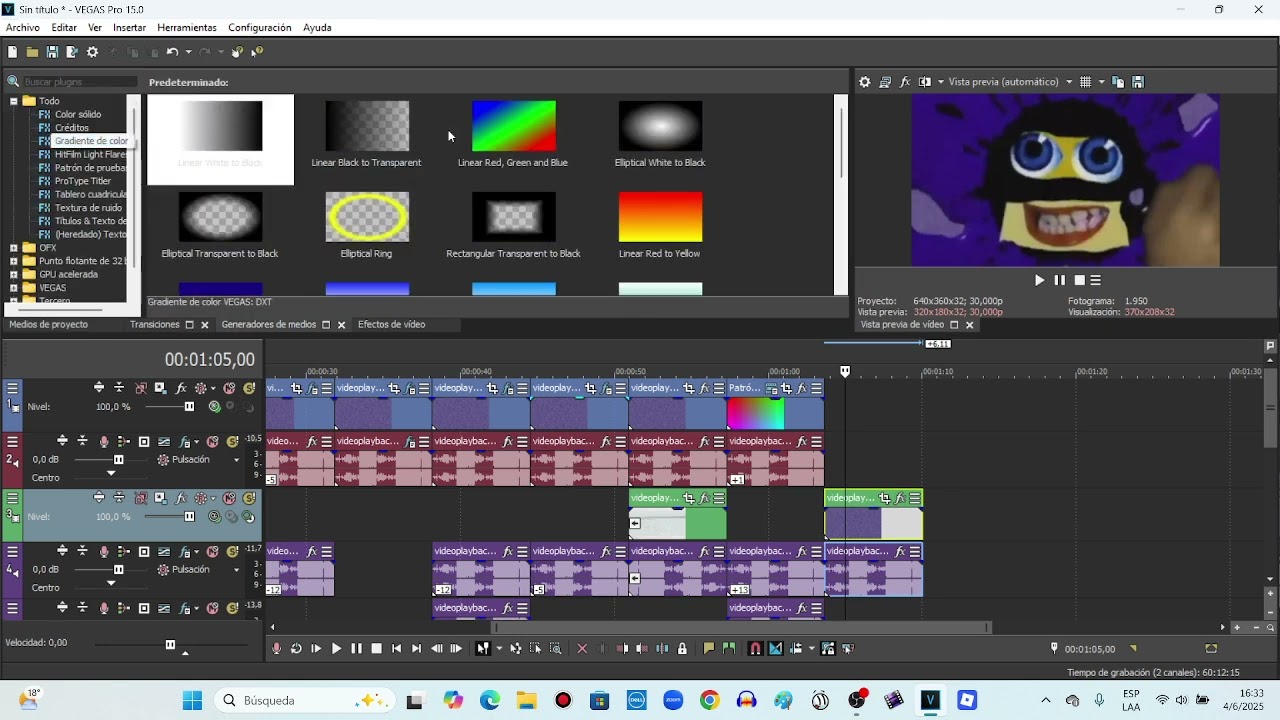Click the What's This help icon
Screen dimensions: 1280x720
257,52
